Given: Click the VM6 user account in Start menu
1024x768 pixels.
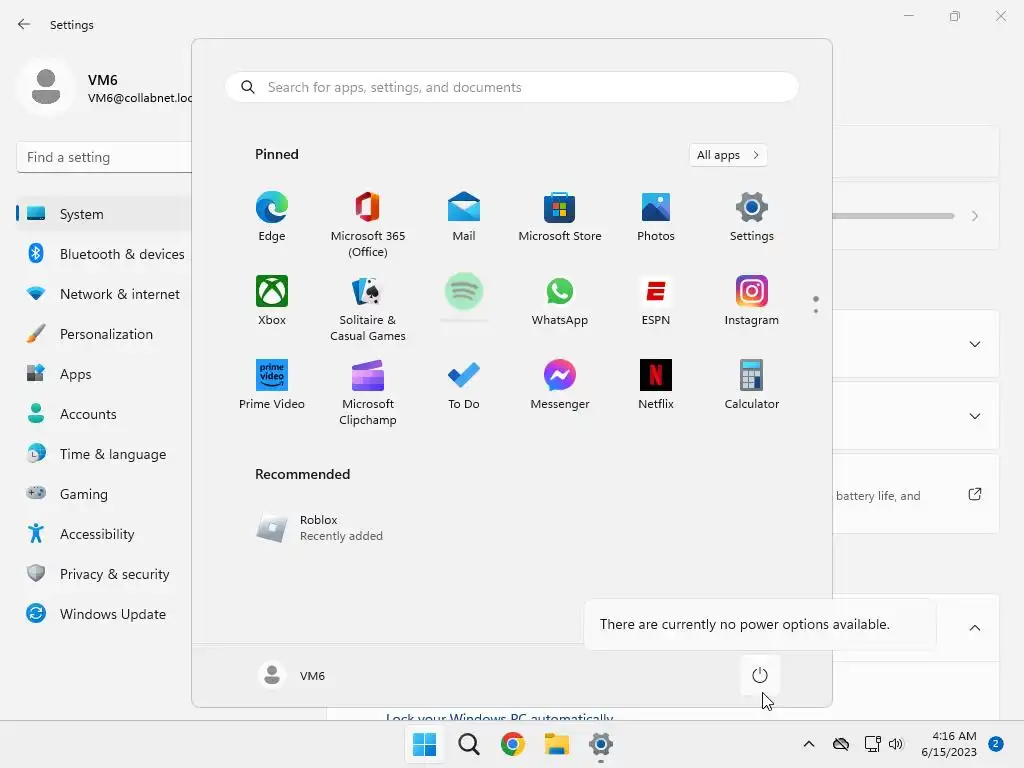Looking at the screenshot, I should point(292,675).
